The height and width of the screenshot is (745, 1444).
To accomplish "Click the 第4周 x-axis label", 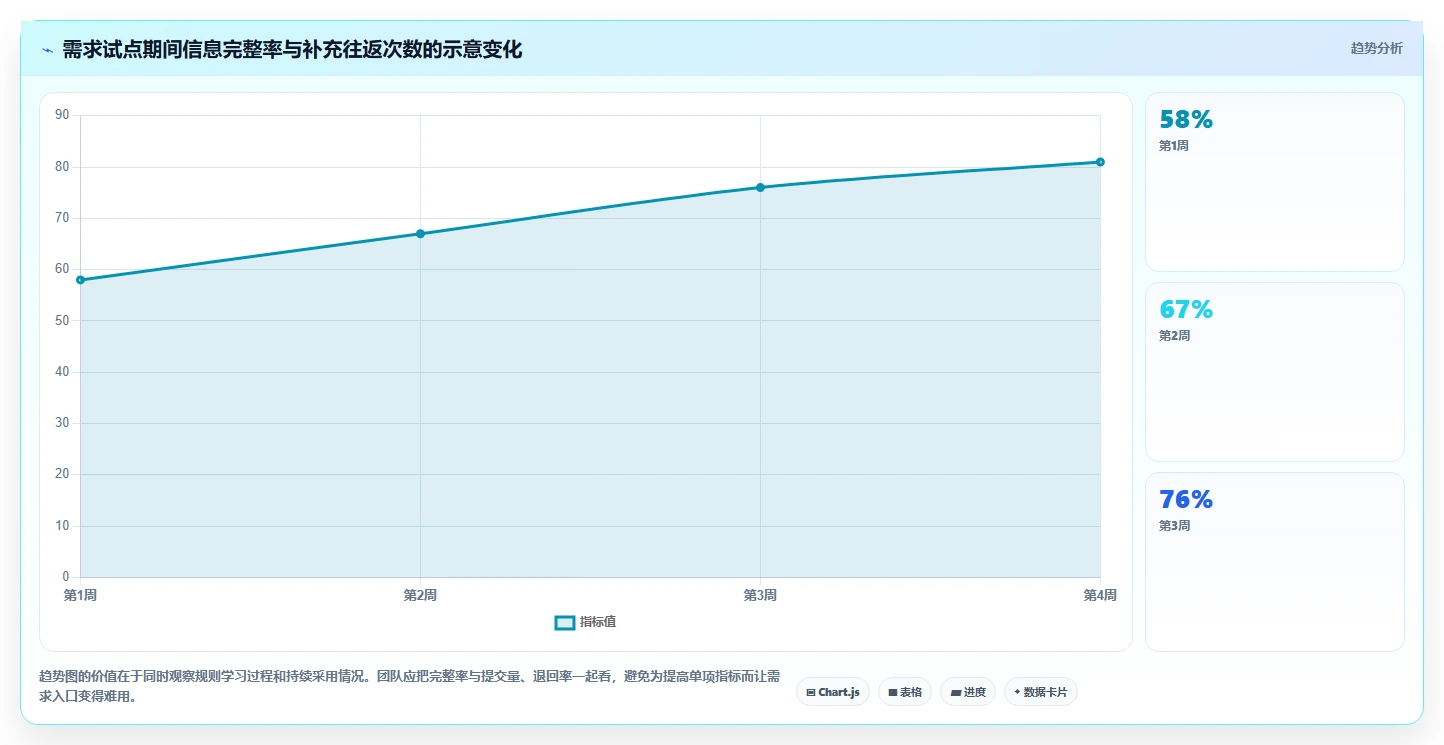I will click(x=1100, y=595).
